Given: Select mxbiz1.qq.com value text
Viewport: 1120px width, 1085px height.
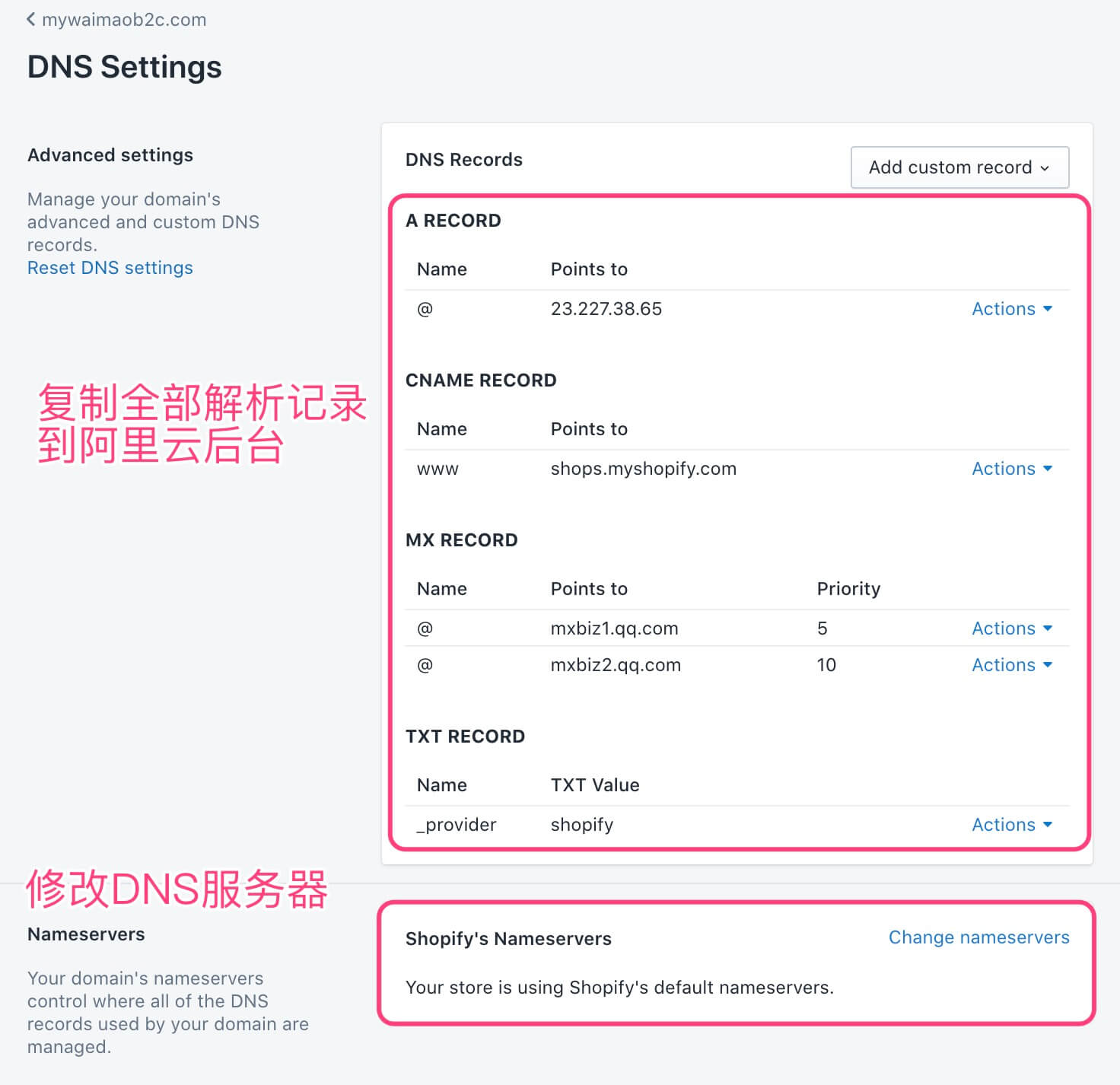Looking at the screenshot, I should point(615,628).
